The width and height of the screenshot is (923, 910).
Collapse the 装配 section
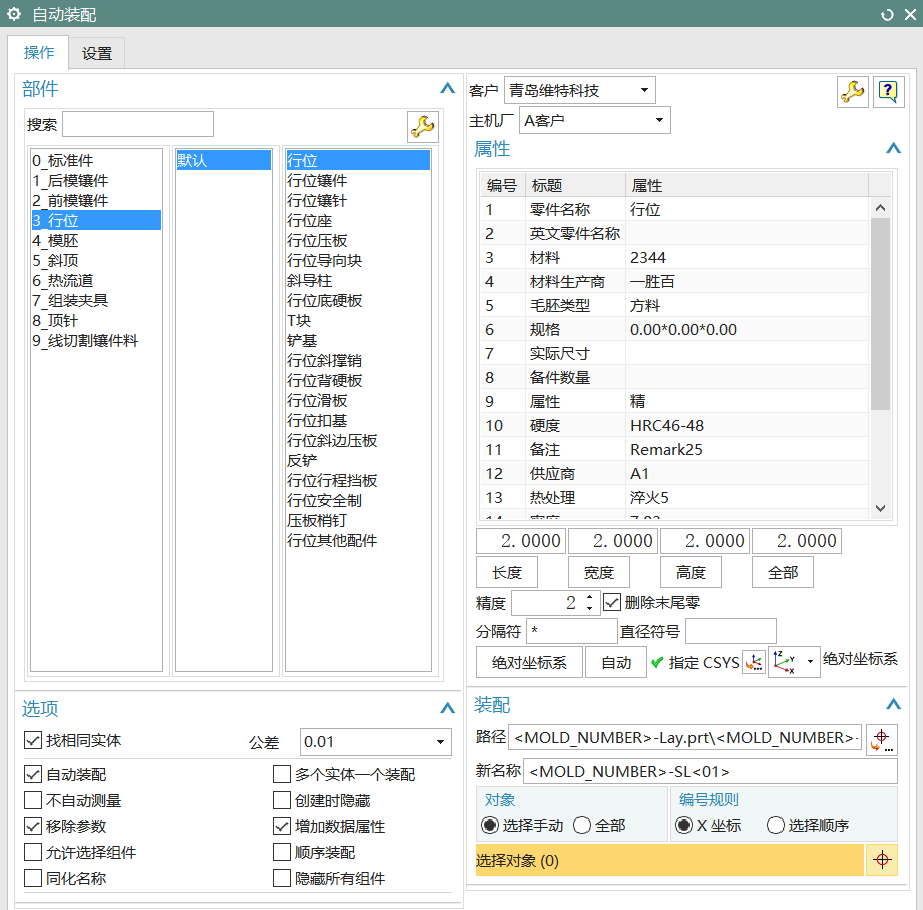click(x=894, y=704)
